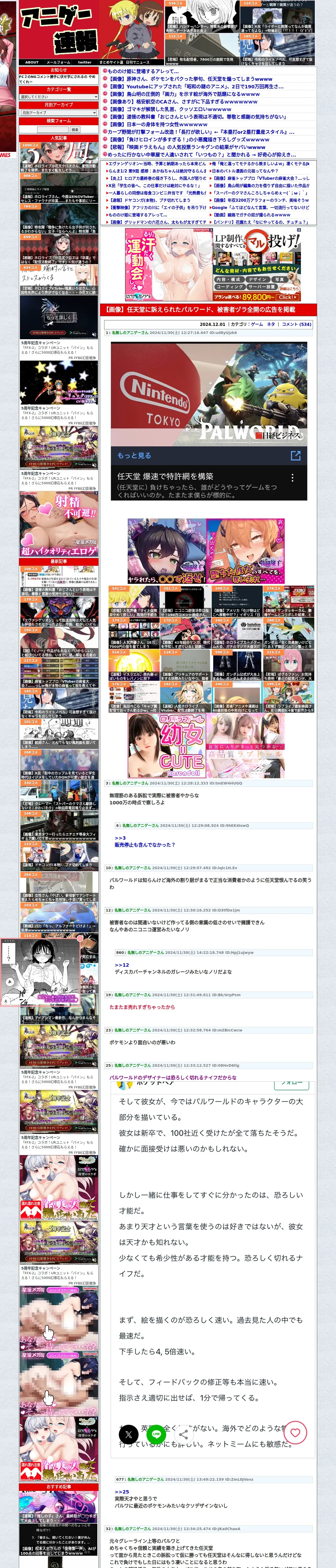Viewport: 336px width, 1568px height.
Task: Click the フォロー follow button
Action: click(292, 1084)
